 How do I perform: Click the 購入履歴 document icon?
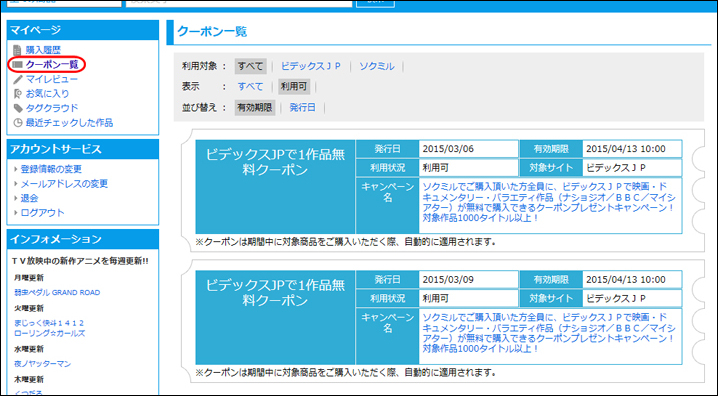(x=17, y=49)
